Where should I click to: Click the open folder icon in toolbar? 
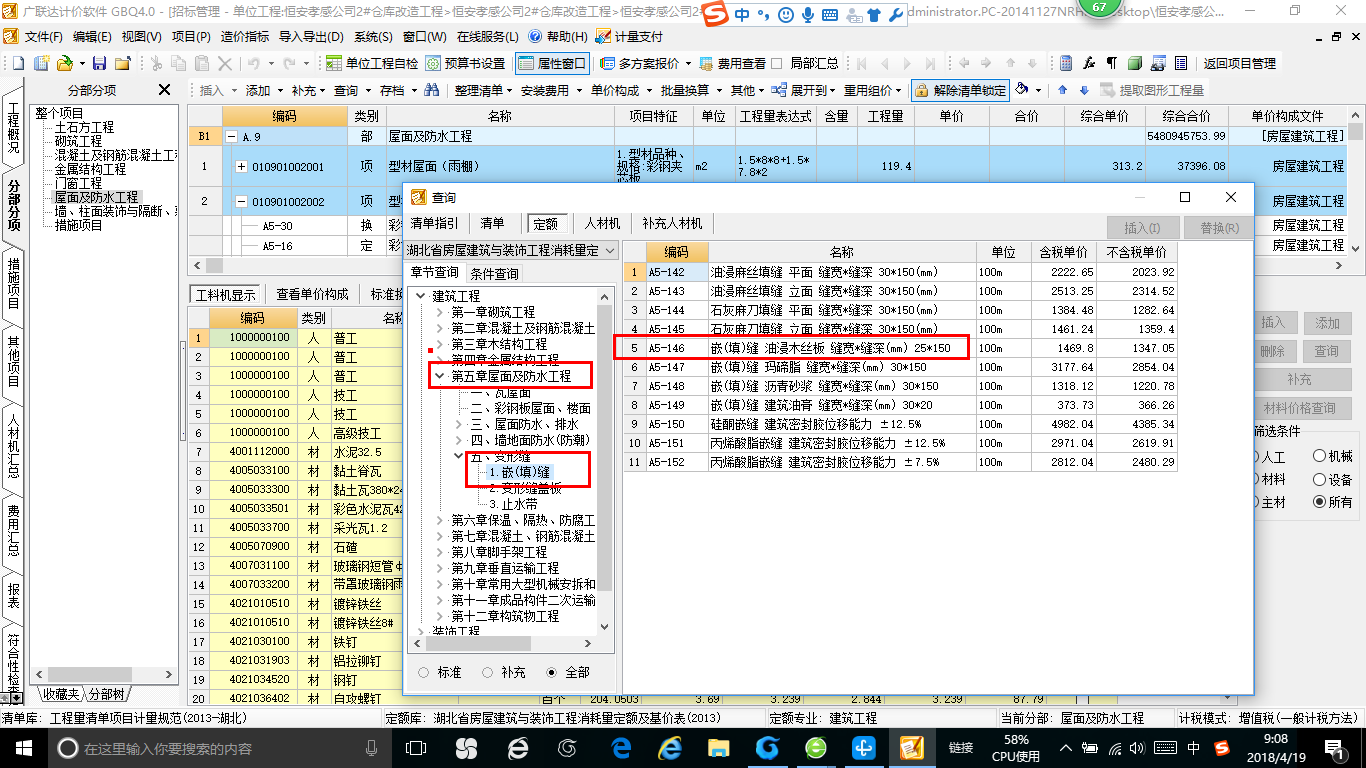(x=63, y=63)
